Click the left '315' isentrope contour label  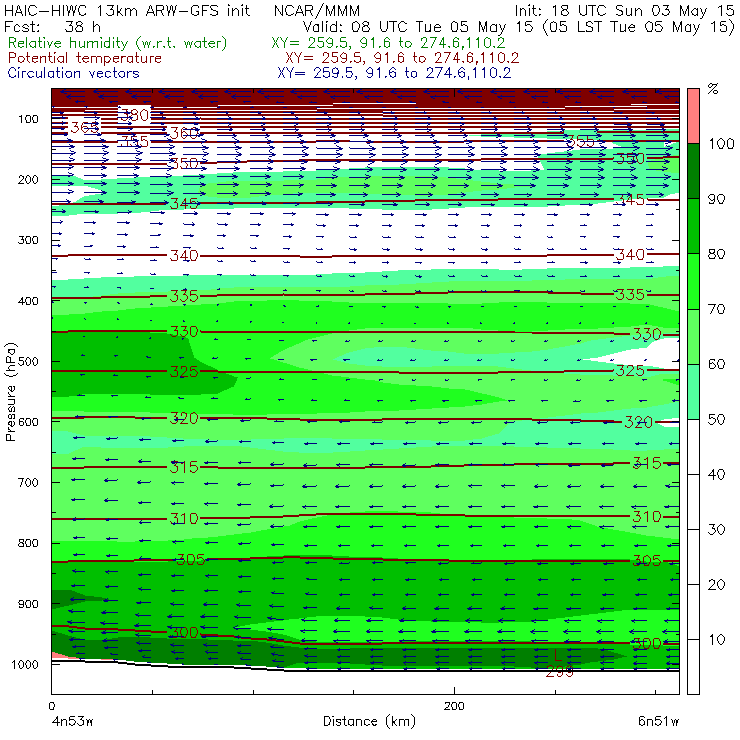tap(184, 467)
